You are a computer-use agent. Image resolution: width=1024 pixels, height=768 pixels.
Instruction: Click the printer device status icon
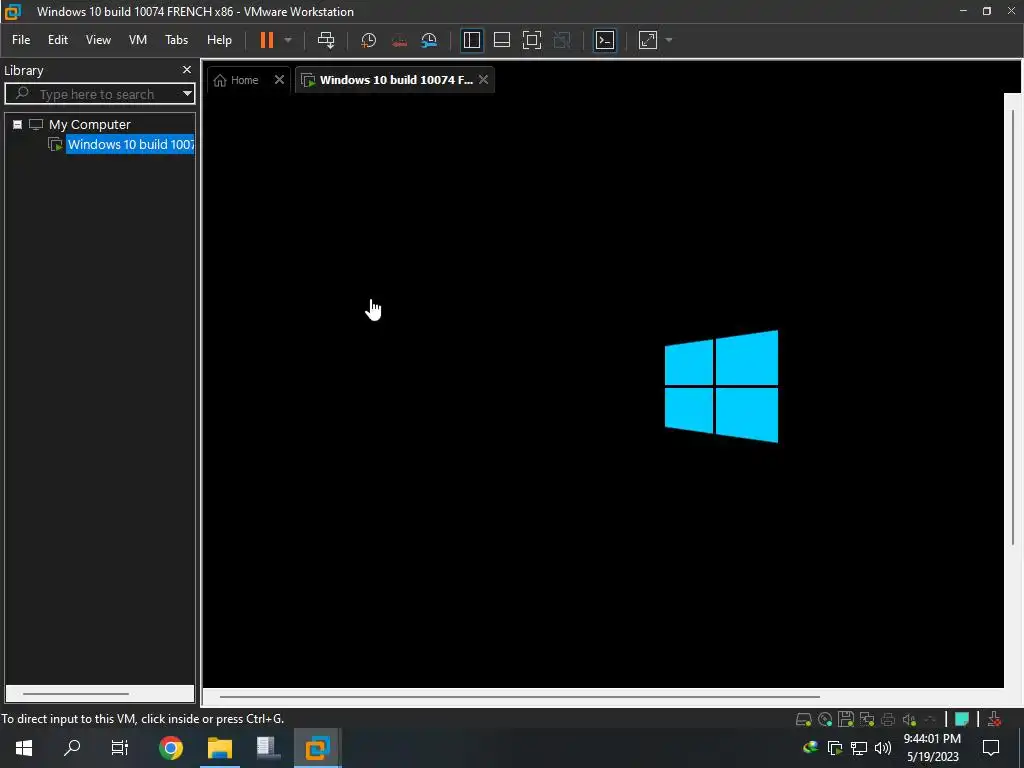click(x=888, y=720)
